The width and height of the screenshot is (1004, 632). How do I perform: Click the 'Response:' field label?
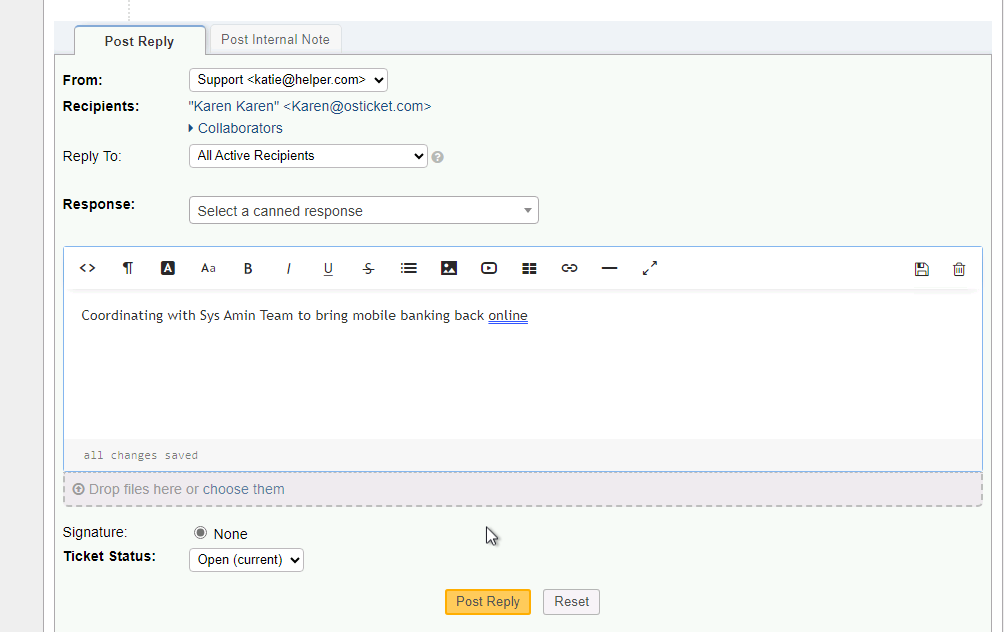(99, 204)
